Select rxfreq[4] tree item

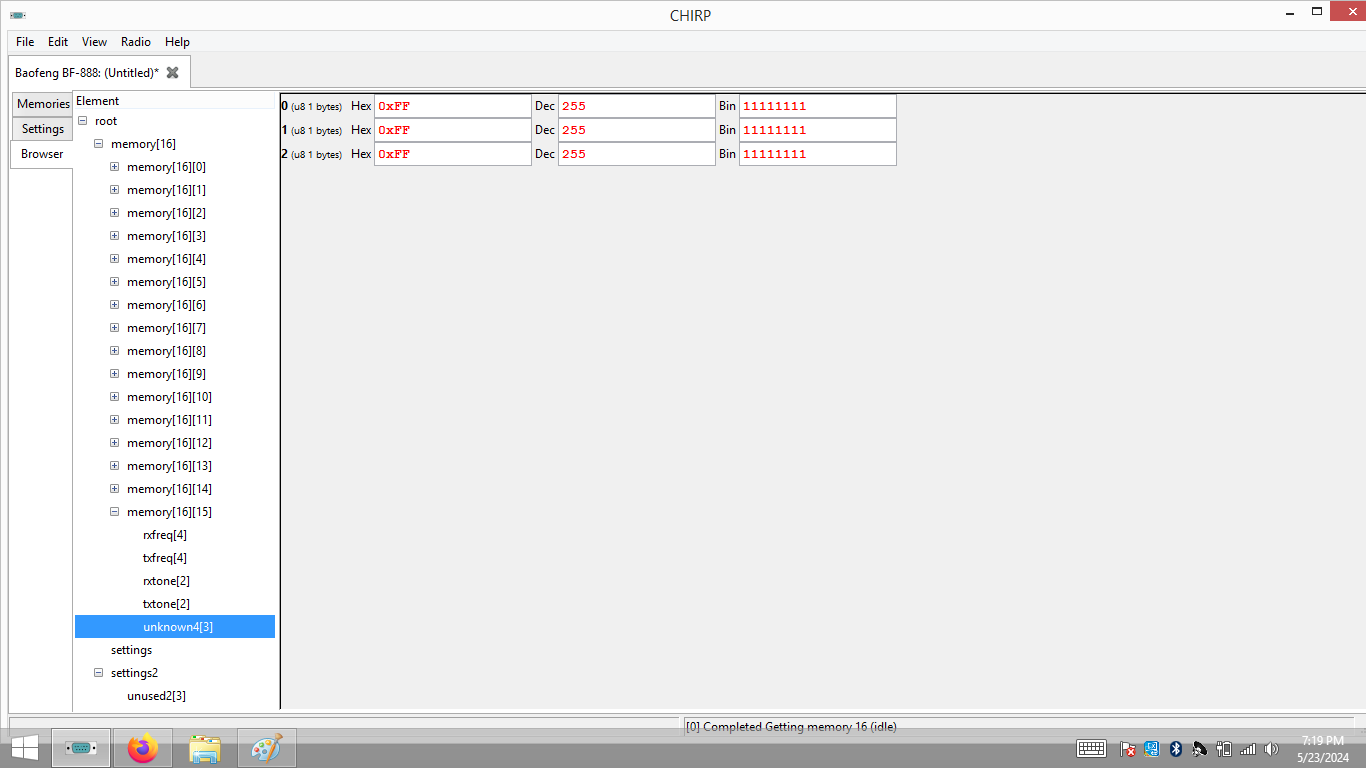[x=165, y=535]
